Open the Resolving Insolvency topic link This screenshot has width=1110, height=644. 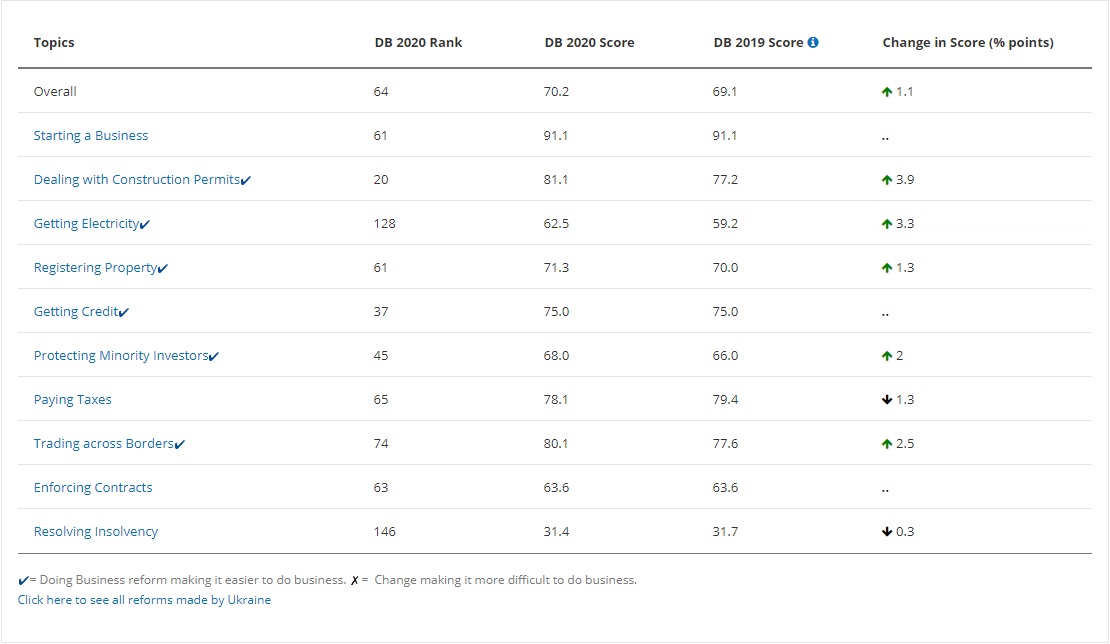(96, 532)
